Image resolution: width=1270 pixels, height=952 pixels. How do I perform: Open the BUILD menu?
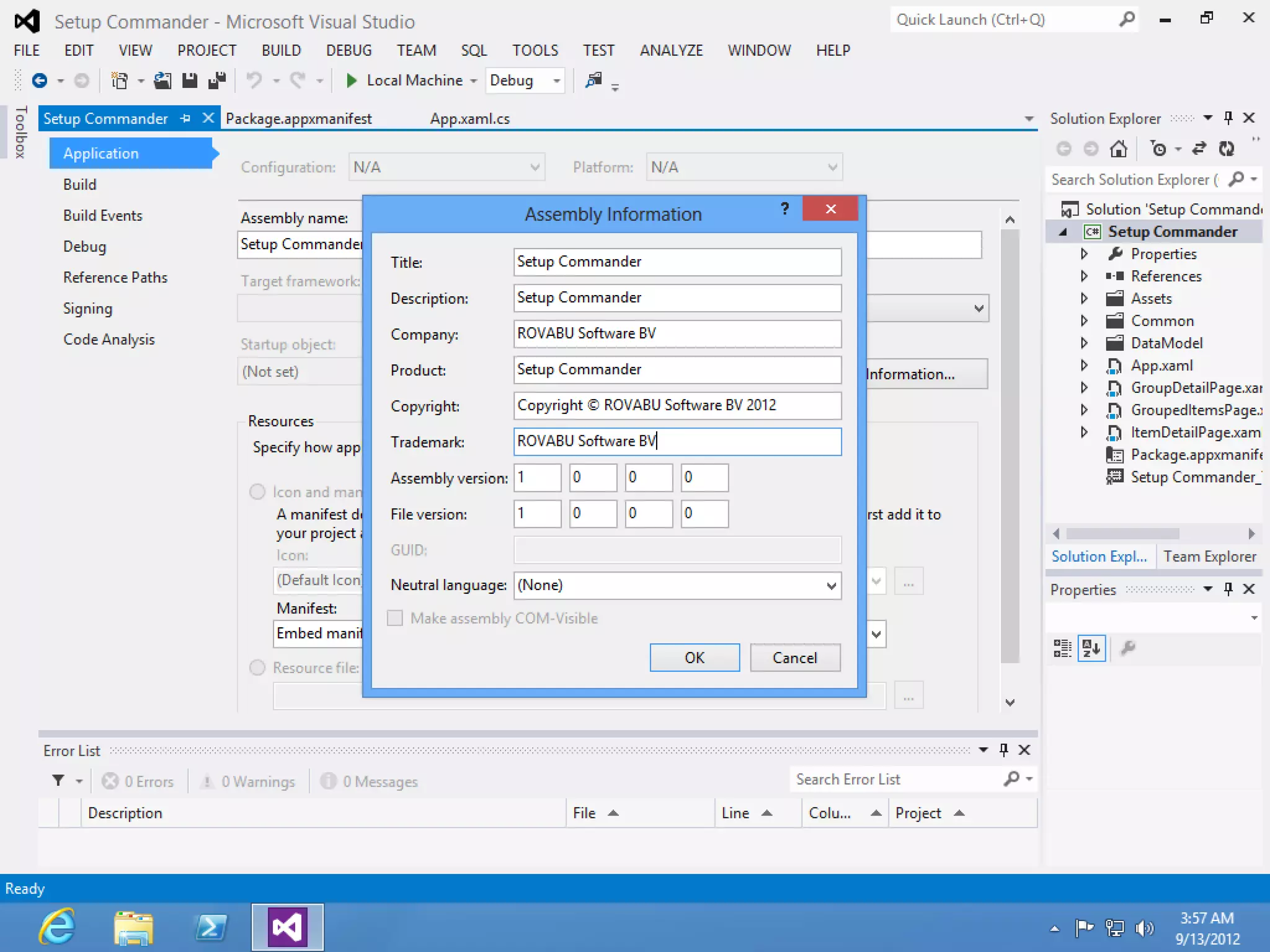[x=281, y=50]
